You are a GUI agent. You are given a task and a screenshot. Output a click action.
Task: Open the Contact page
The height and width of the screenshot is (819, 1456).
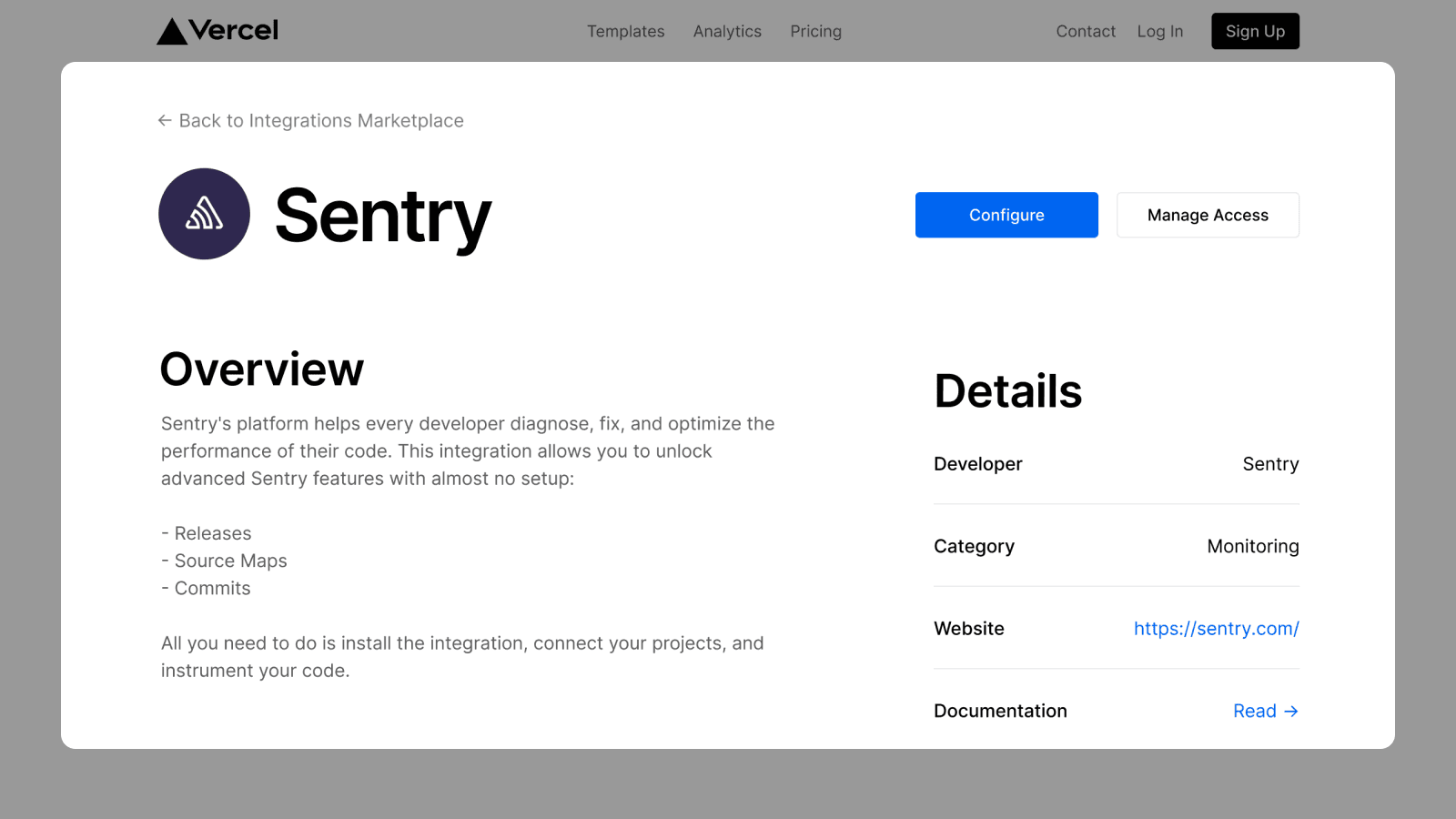click(x=1085, y=31)
